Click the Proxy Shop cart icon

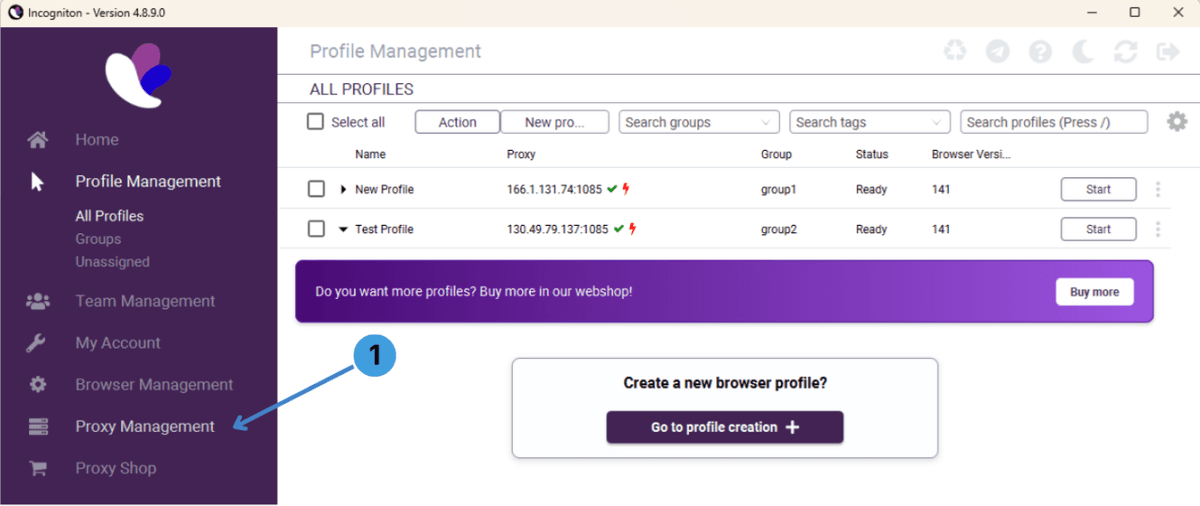(x=38, y=468)
